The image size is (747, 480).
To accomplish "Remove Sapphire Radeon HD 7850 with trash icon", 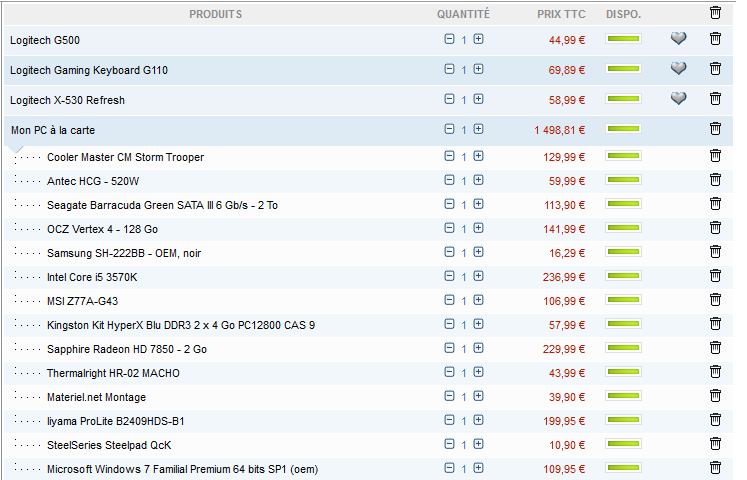I will (715, 348).
